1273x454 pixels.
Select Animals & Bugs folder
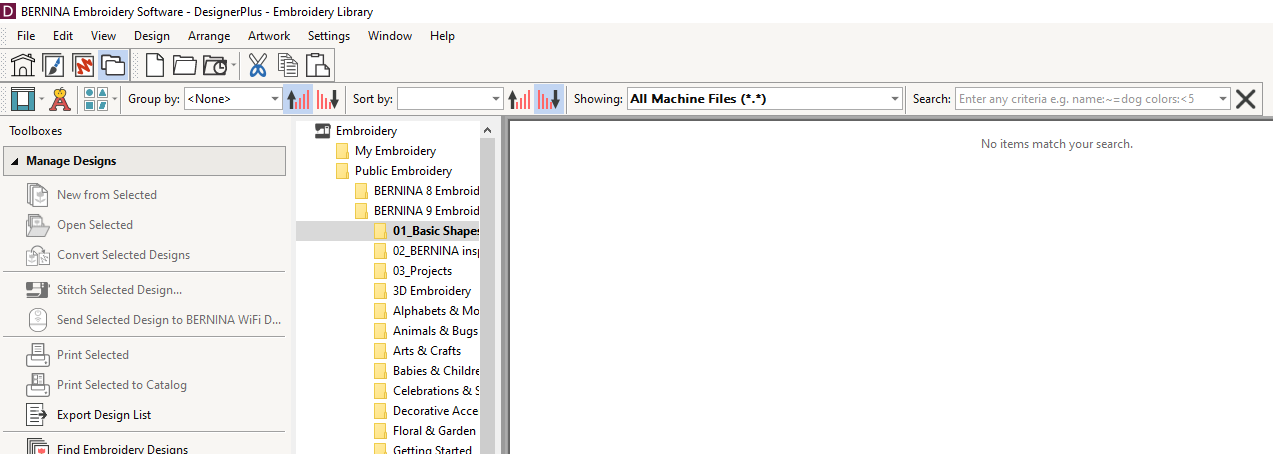pyautogui.click(x=435, y=331)
